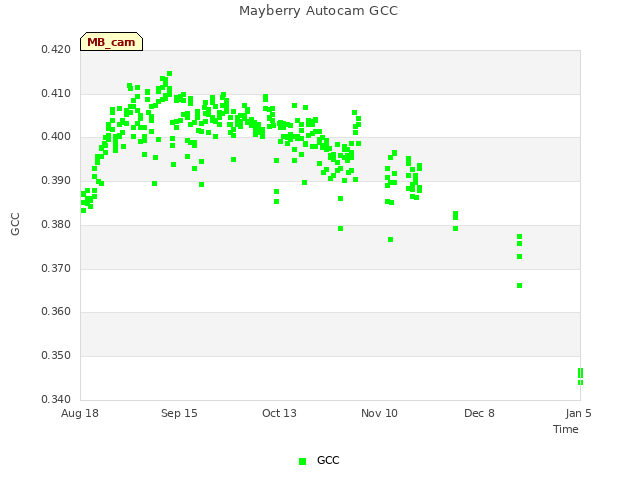Click the vertical GCC axis title
The image size is (640, 480).
(x=15, y=224)
